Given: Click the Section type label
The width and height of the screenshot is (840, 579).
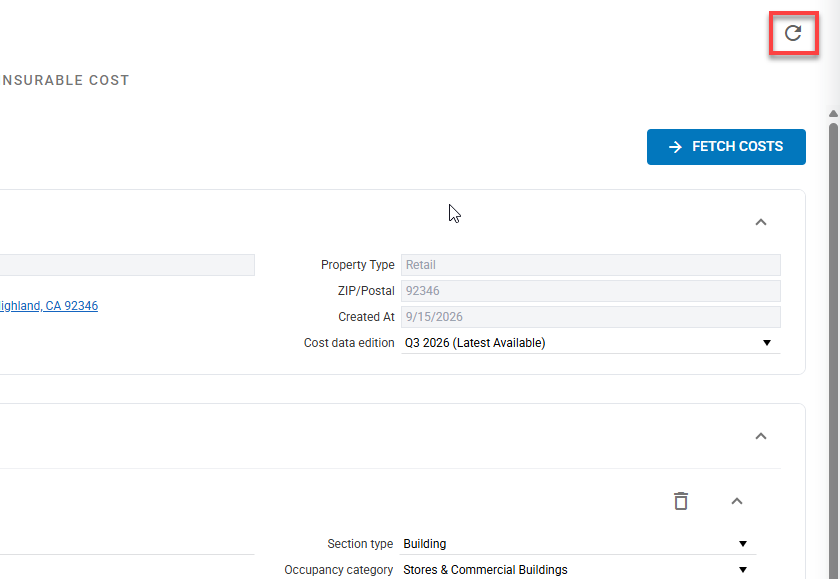Looking at the screenshot, I should [x=360, y=544].
